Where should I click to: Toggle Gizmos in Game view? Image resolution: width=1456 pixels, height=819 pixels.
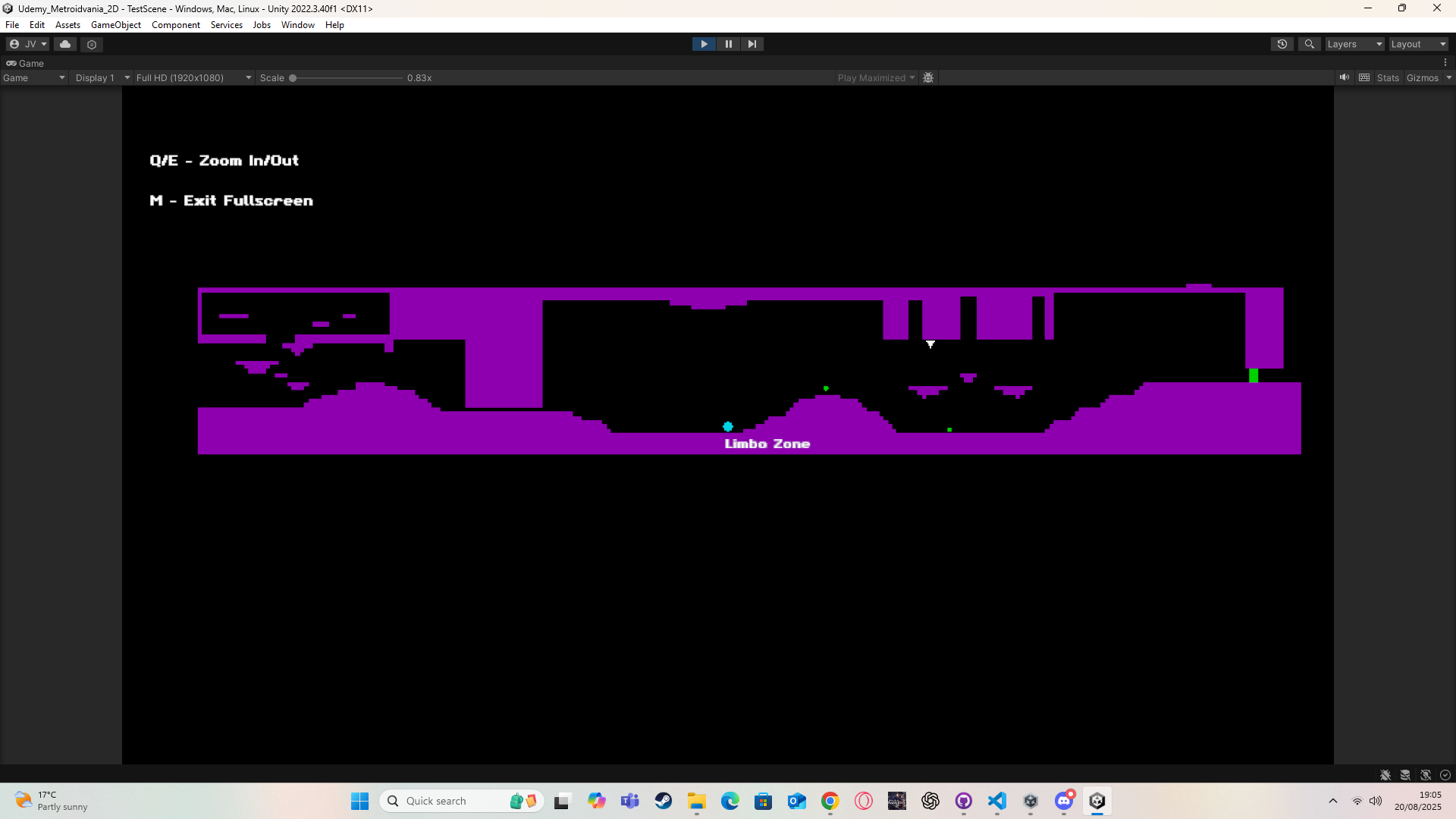click(1422, 78)
